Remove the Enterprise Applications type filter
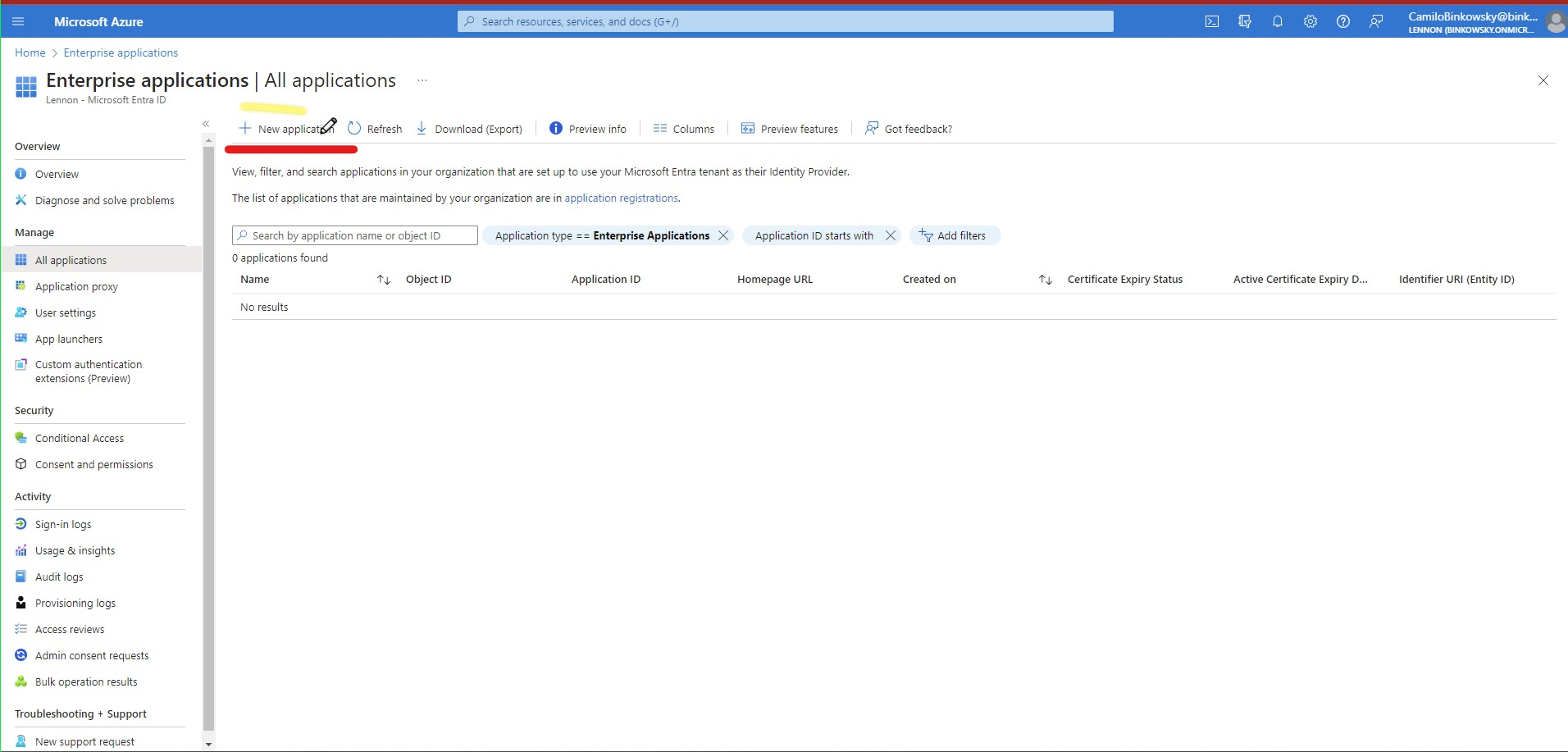 [722, 235]
